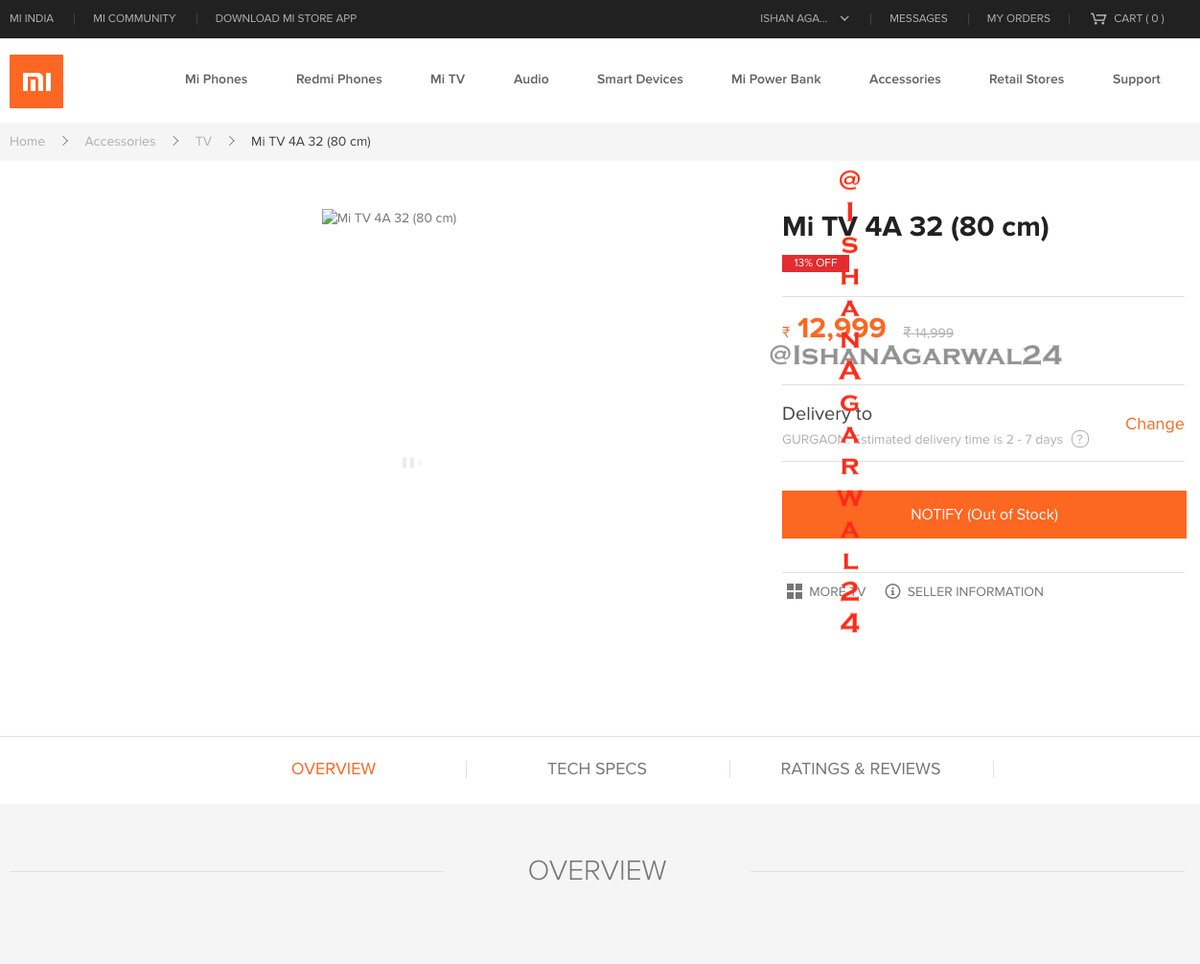The height and width of the screenshot is (964, 1200).
Task: Click the Mi TV 4A 32 (80 cm) product title
Action: tap(915, 227)
